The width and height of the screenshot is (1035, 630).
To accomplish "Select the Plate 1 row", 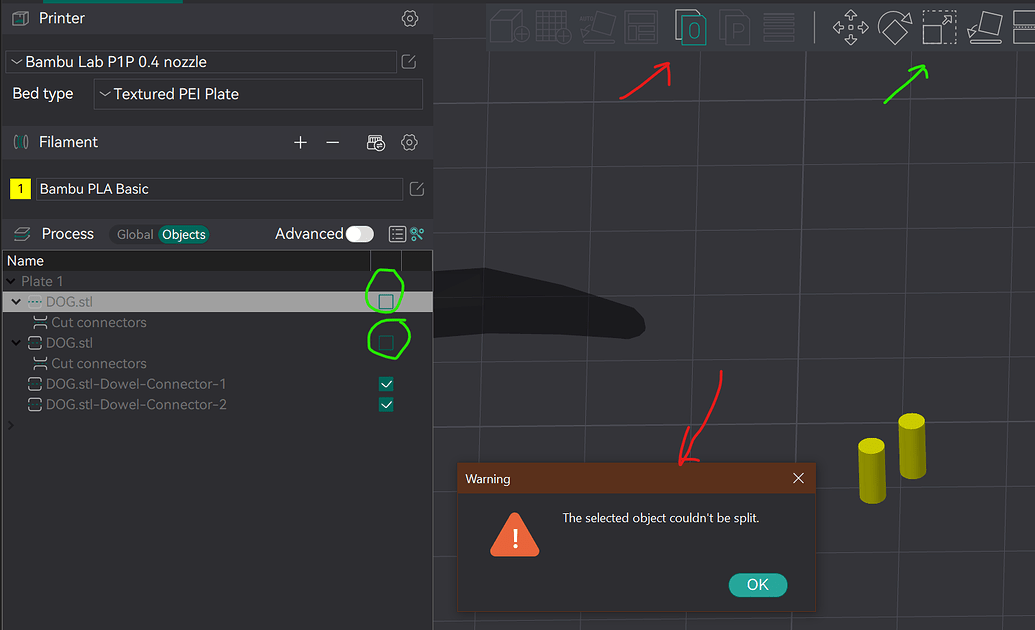I will click(218, 281).
